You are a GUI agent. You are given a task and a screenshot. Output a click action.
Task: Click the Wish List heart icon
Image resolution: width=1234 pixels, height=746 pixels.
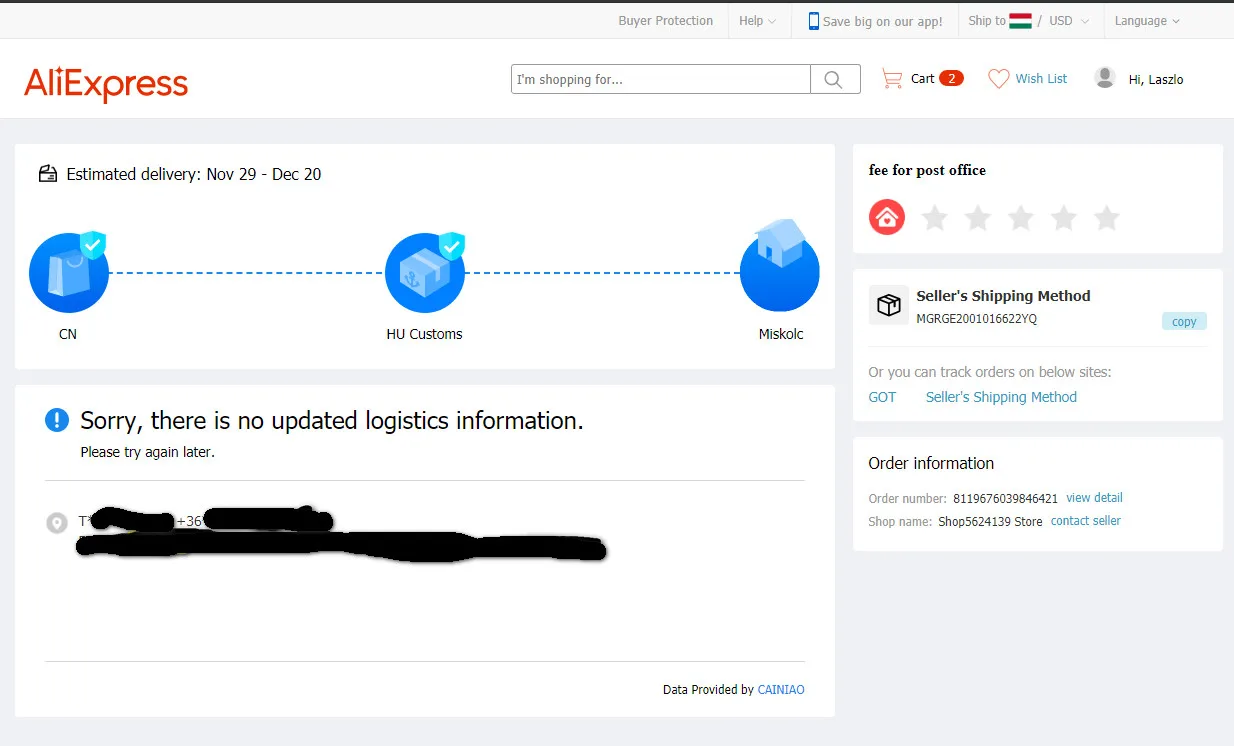tap(998, 78)
